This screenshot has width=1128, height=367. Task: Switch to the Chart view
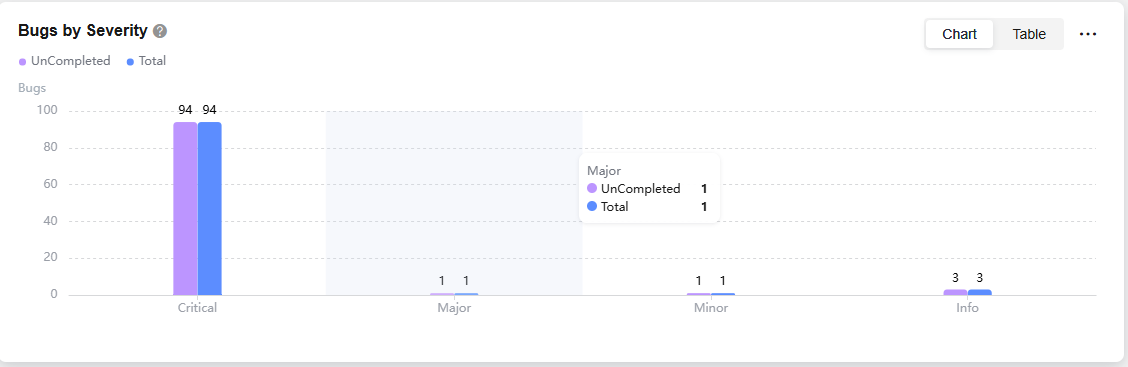(x=960, y=34)
